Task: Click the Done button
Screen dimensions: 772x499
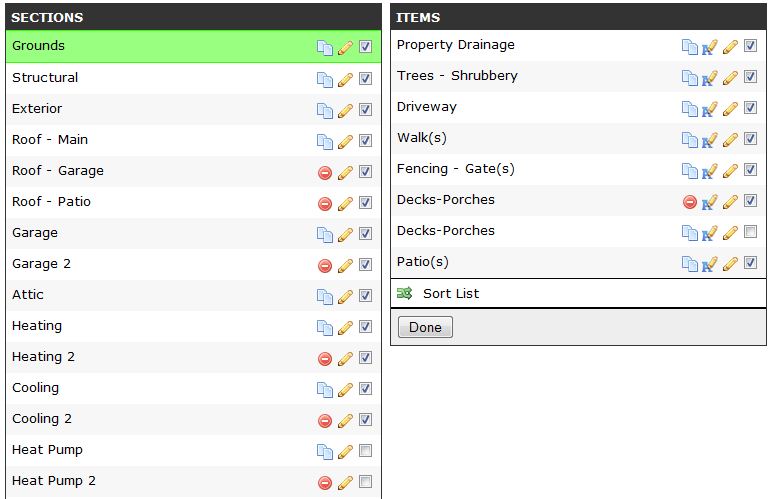Action: pyautogui.click(x=425, y=327)
